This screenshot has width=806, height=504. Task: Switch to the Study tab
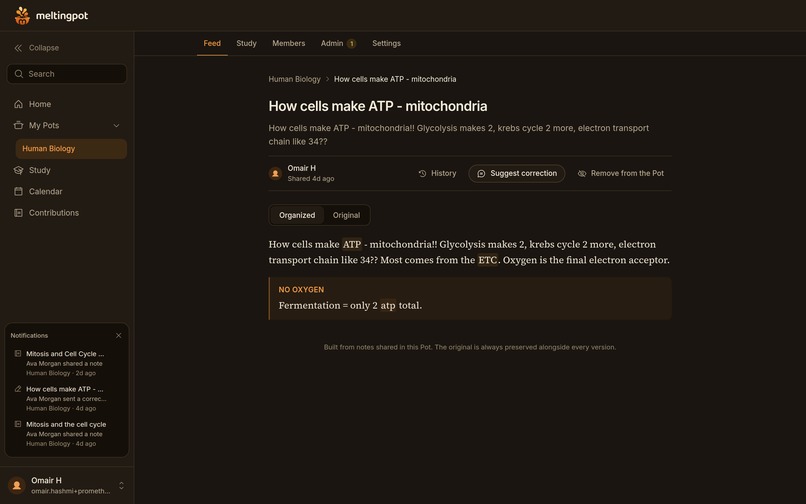pyautogui.click(x=246, y=43)
